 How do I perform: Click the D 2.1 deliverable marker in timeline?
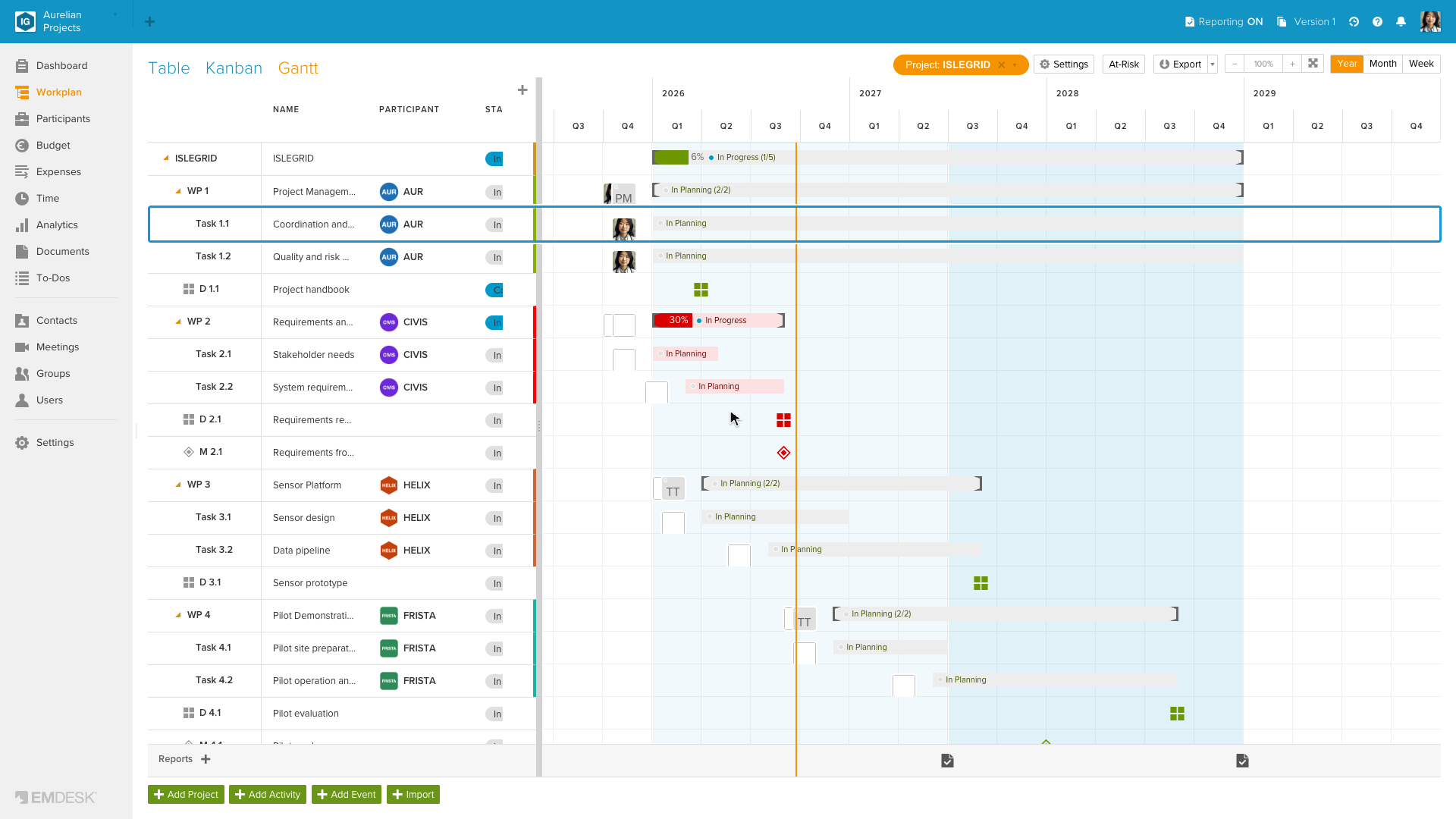783,420
